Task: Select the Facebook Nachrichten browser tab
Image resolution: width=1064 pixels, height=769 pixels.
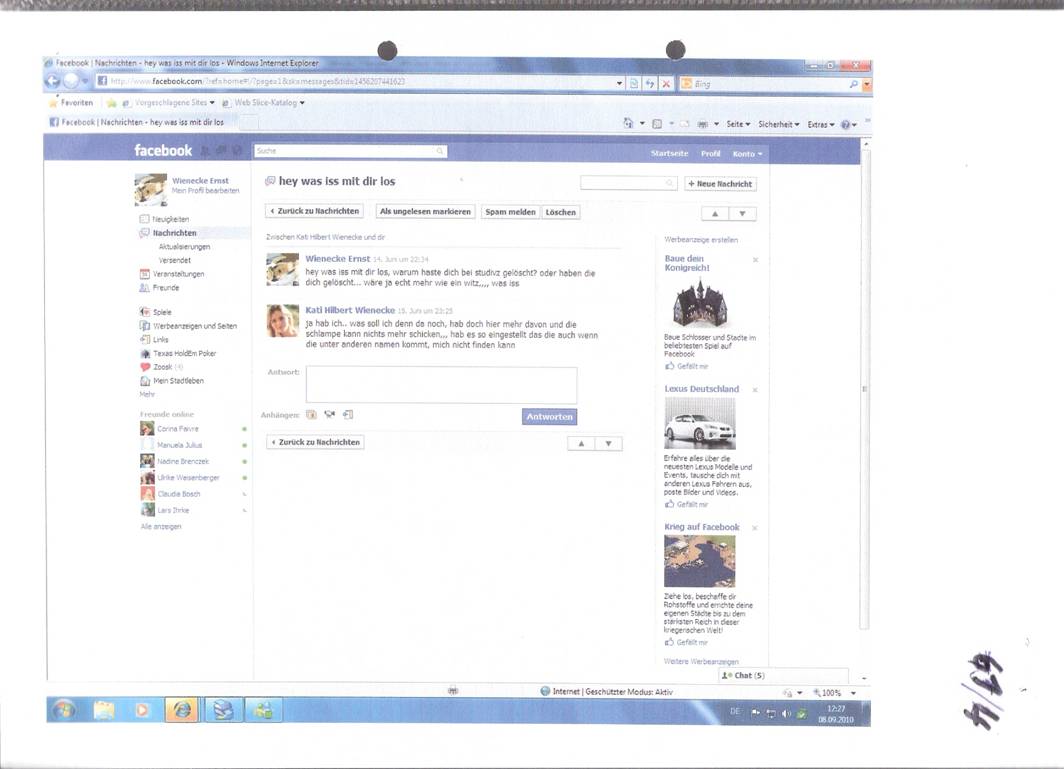Action: point(142,122)
